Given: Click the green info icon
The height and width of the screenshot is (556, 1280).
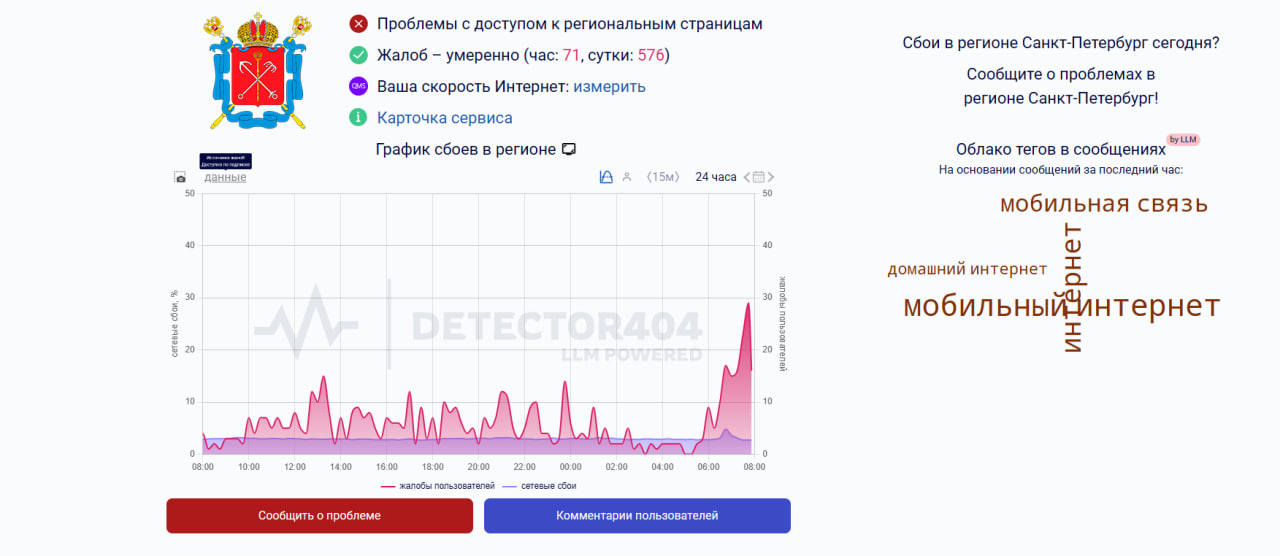Looking at the screenshot, I should point(358,117).
